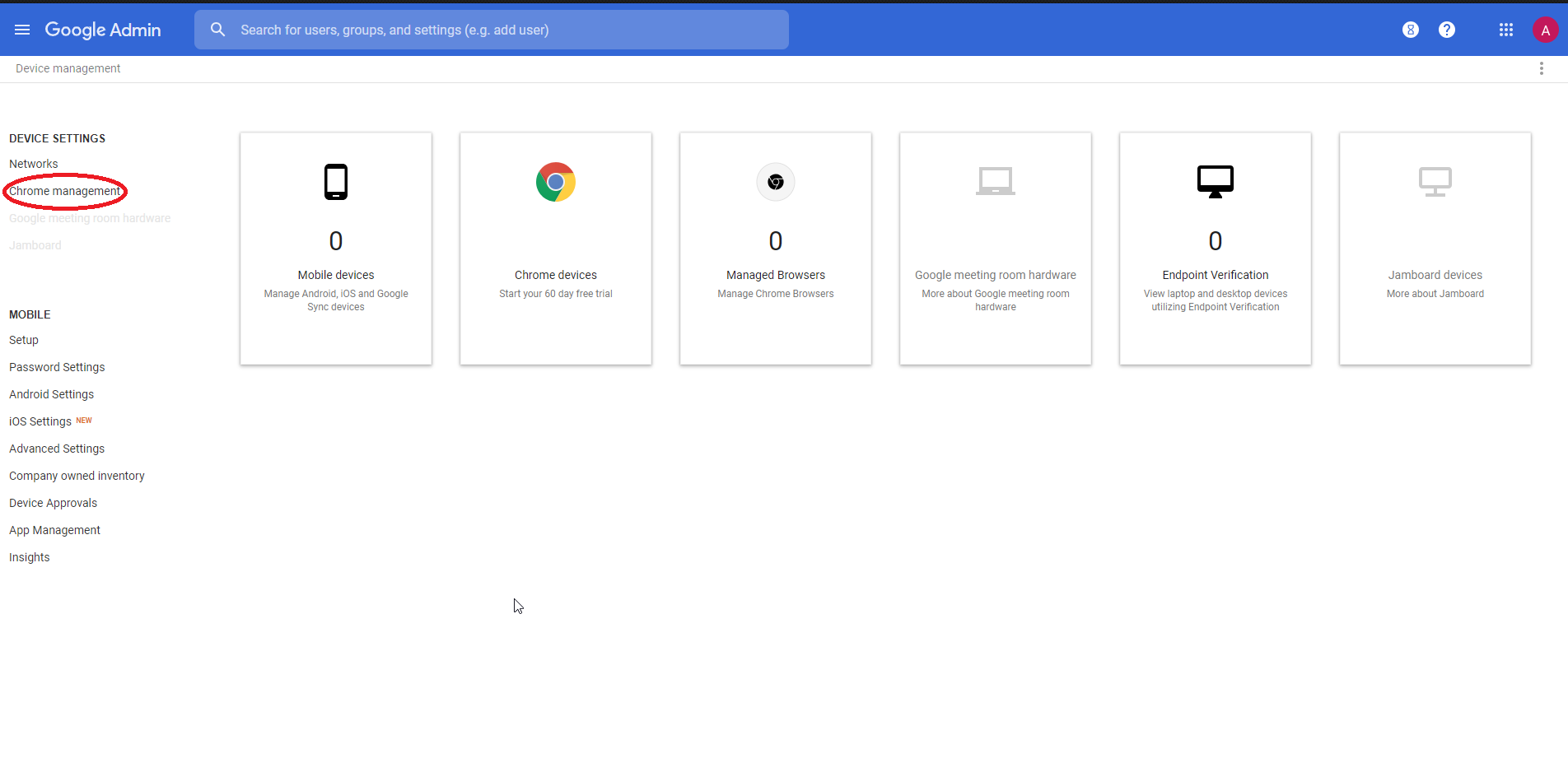Open the Google apps grid launcher
Image resolution: width=1568 pixels, height=772 pixels.
1506,30
